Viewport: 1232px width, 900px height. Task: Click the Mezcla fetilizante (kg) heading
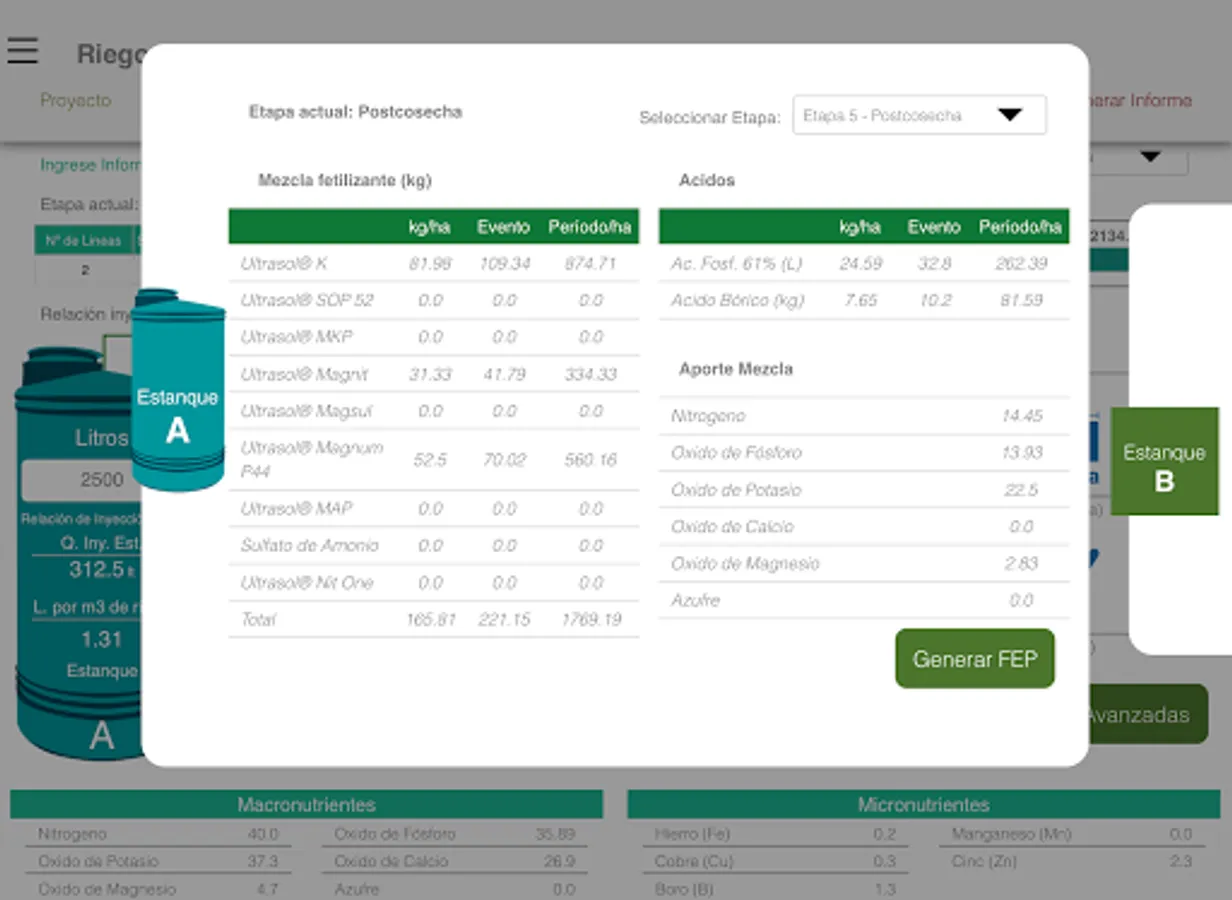pos(345,181)
